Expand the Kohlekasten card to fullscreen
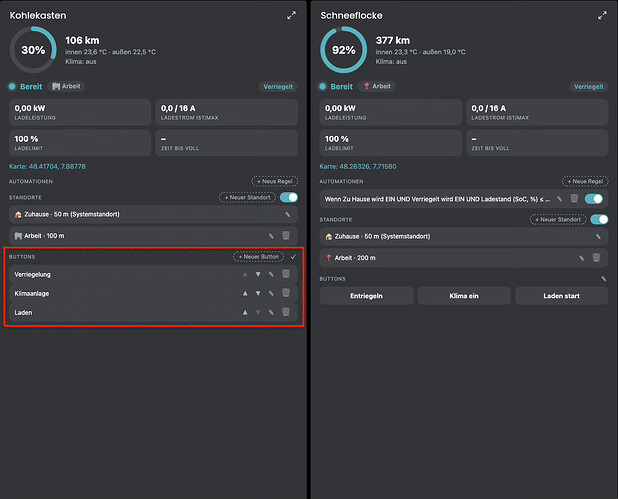 click(x=291, y=15)
